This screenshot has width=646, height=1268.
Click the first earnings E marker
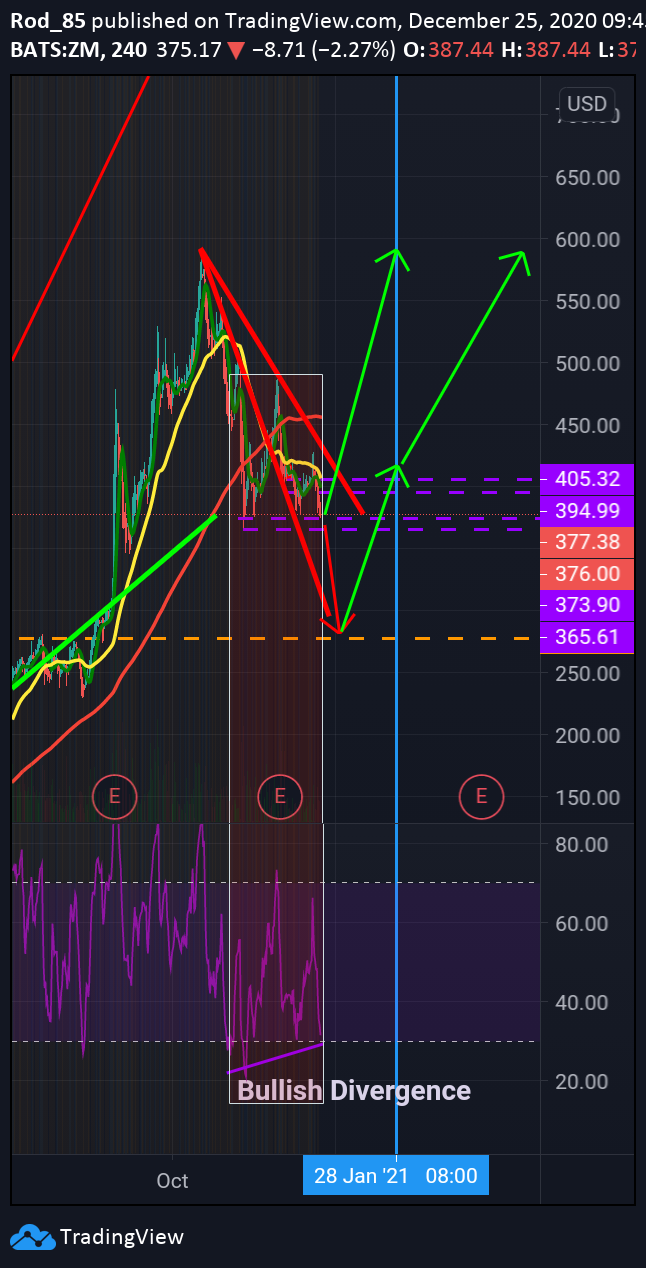coord(114,796)
